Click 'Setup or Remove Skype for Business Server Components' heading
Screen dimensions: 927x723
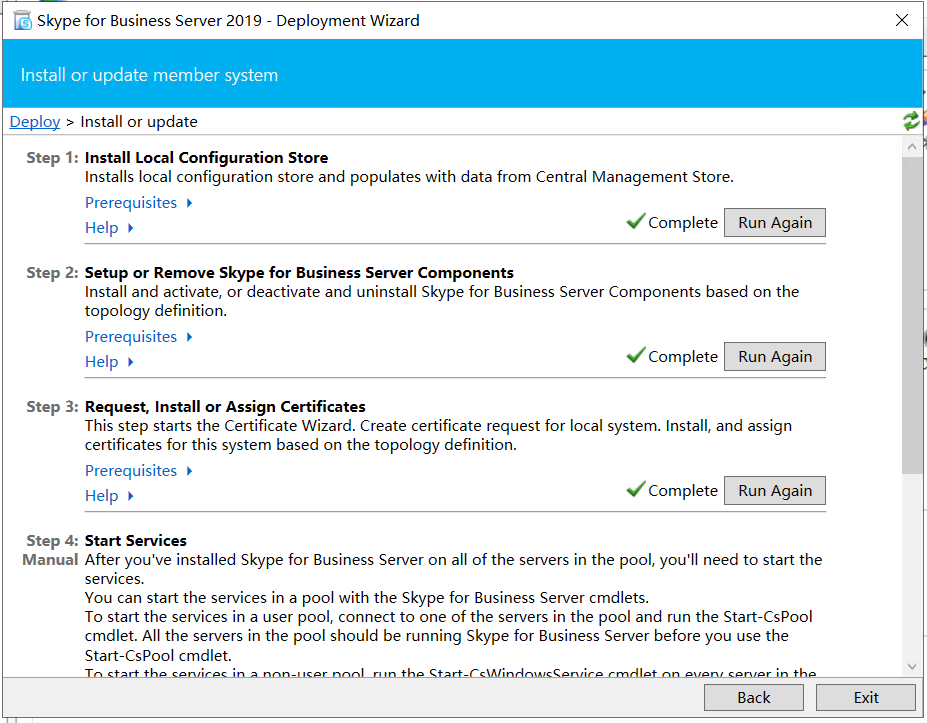pyautogui.click(x=299, y=273)
